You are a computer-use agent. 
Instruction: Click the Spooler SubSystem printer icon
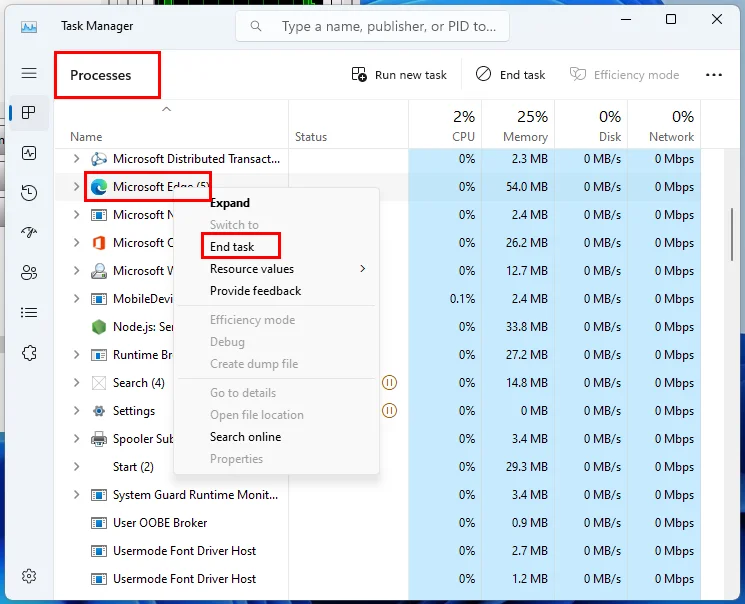[x=99, y=439]
